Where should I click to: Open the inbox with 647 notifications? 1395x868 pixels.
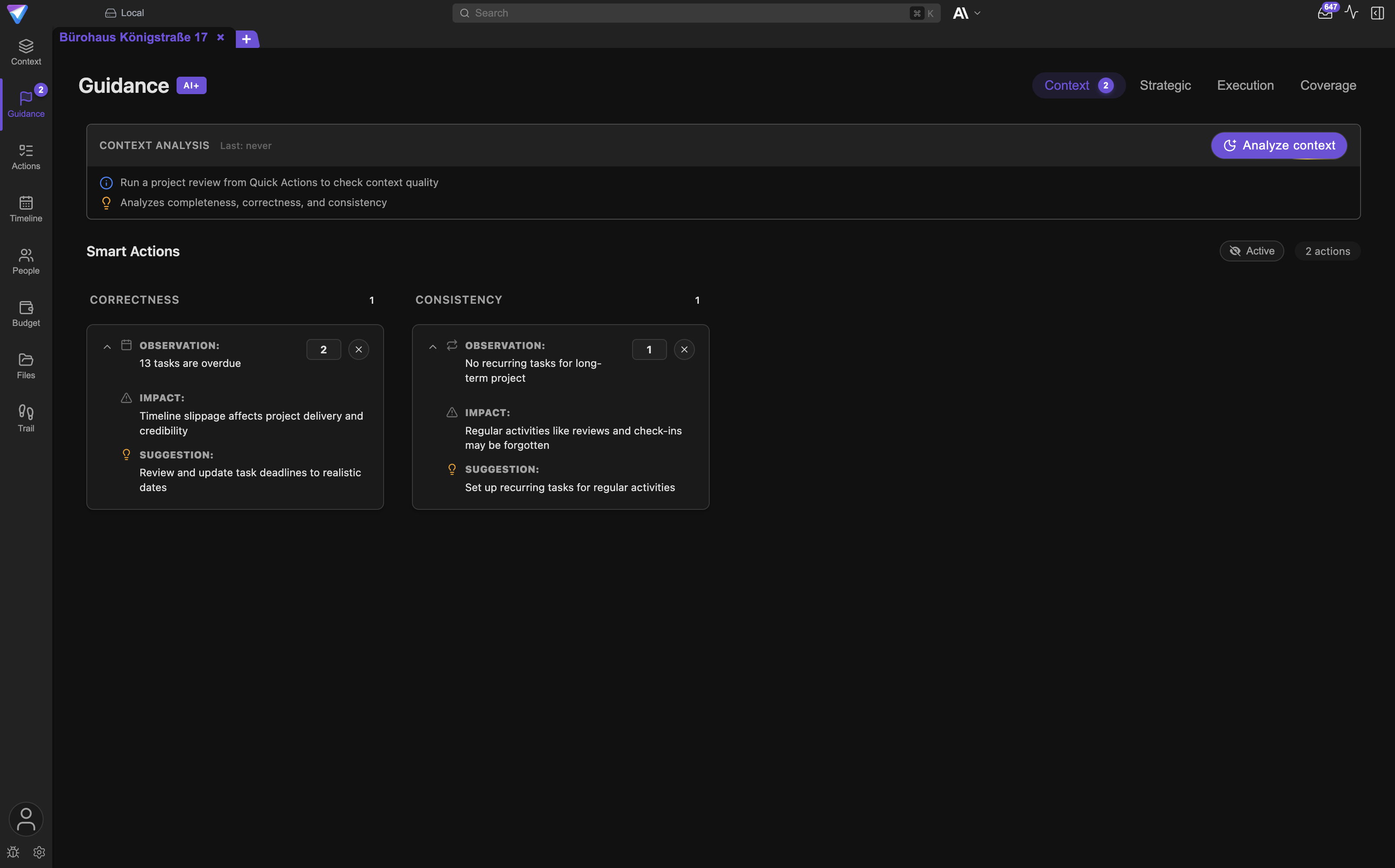pyautogui.click(x=1326, y=13)
